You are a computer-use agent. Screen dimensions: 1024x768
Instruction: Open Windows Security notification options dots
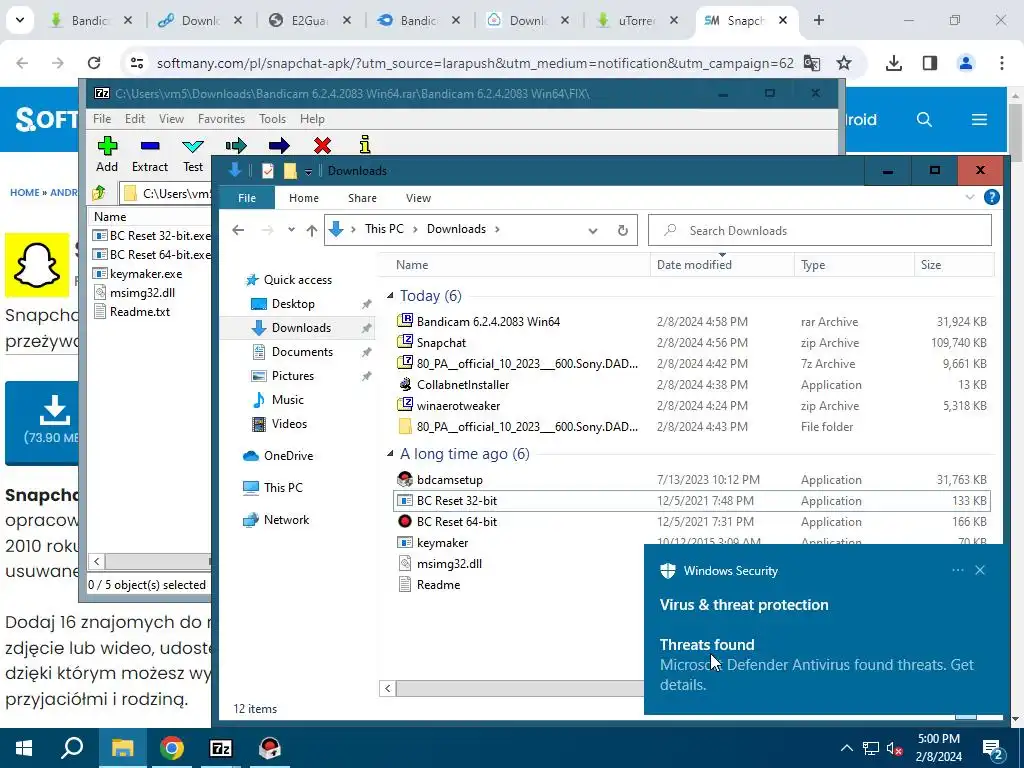pyautogui.click(x=957, y=570)
